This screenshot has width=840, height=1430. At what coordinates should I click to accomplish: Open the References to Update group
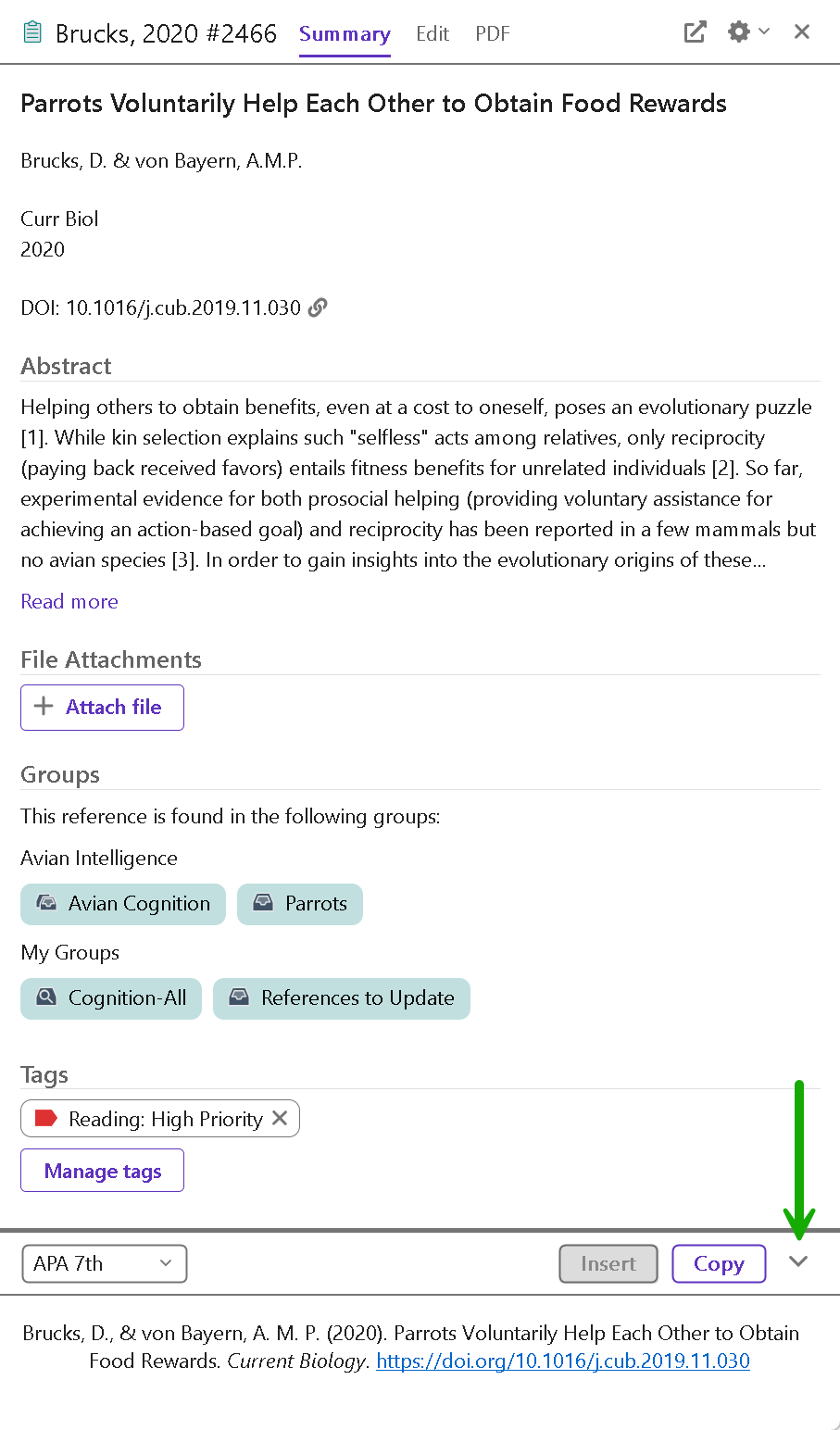[342, 998]
